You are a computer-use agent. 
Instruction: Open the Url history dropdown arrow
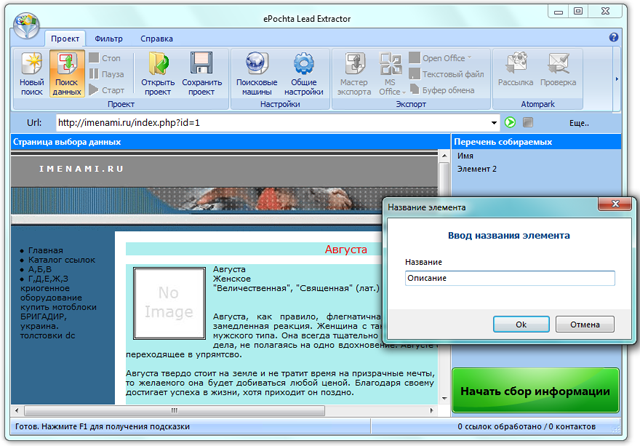click(494, 122)
